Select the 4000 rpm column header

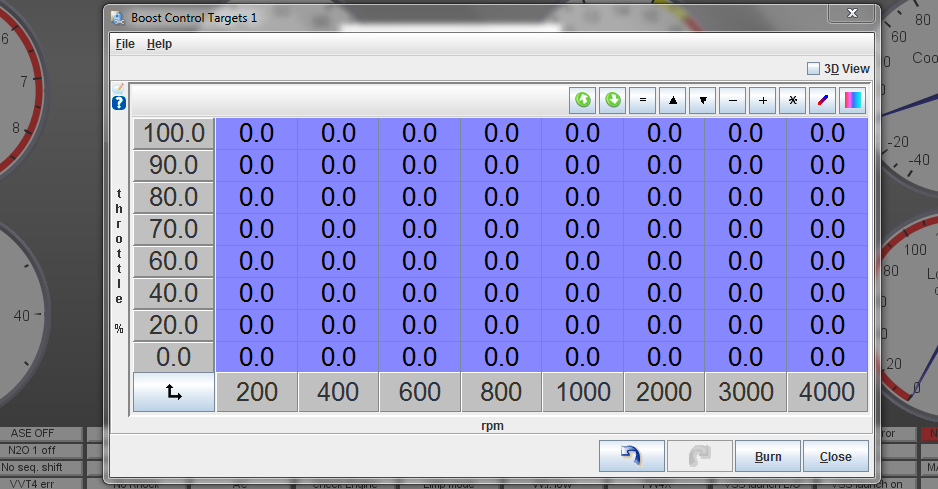click(827, 393)
